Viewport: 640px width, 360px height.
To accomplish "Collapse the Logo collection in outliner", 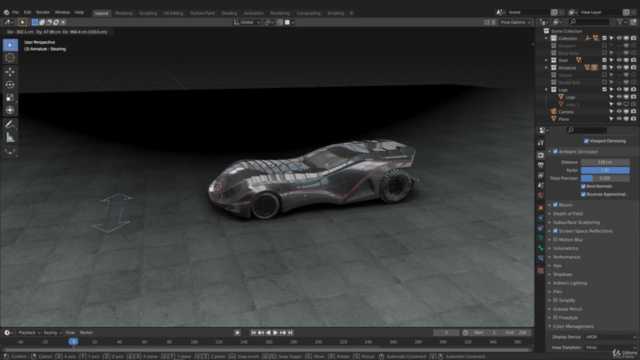I will [547, 90].
